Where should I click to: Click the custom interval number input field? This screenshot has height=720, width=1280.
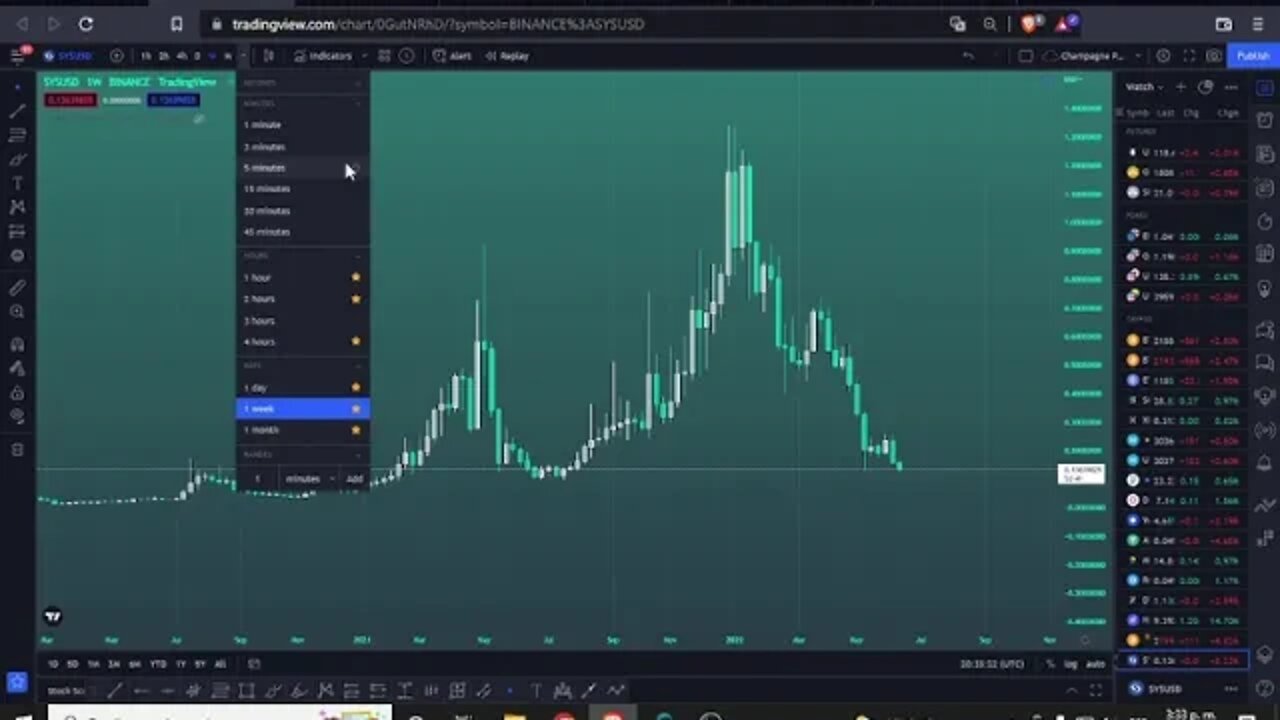coord(258,479)
